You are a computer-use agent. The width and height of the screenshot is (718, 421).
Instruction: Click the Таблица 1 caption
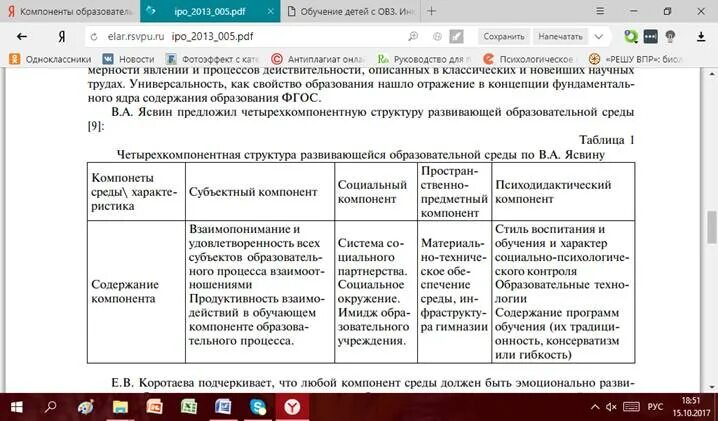coord(607,140)
